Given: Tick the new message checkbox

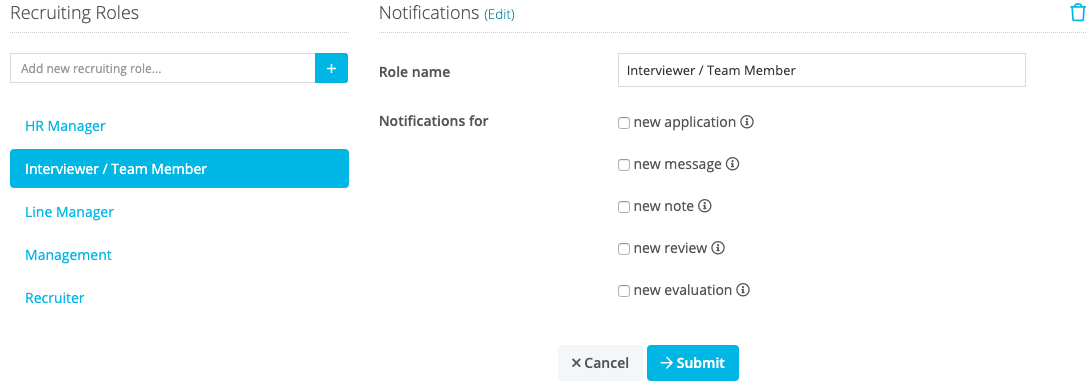Looking at the screenshot, I should 624,165.
